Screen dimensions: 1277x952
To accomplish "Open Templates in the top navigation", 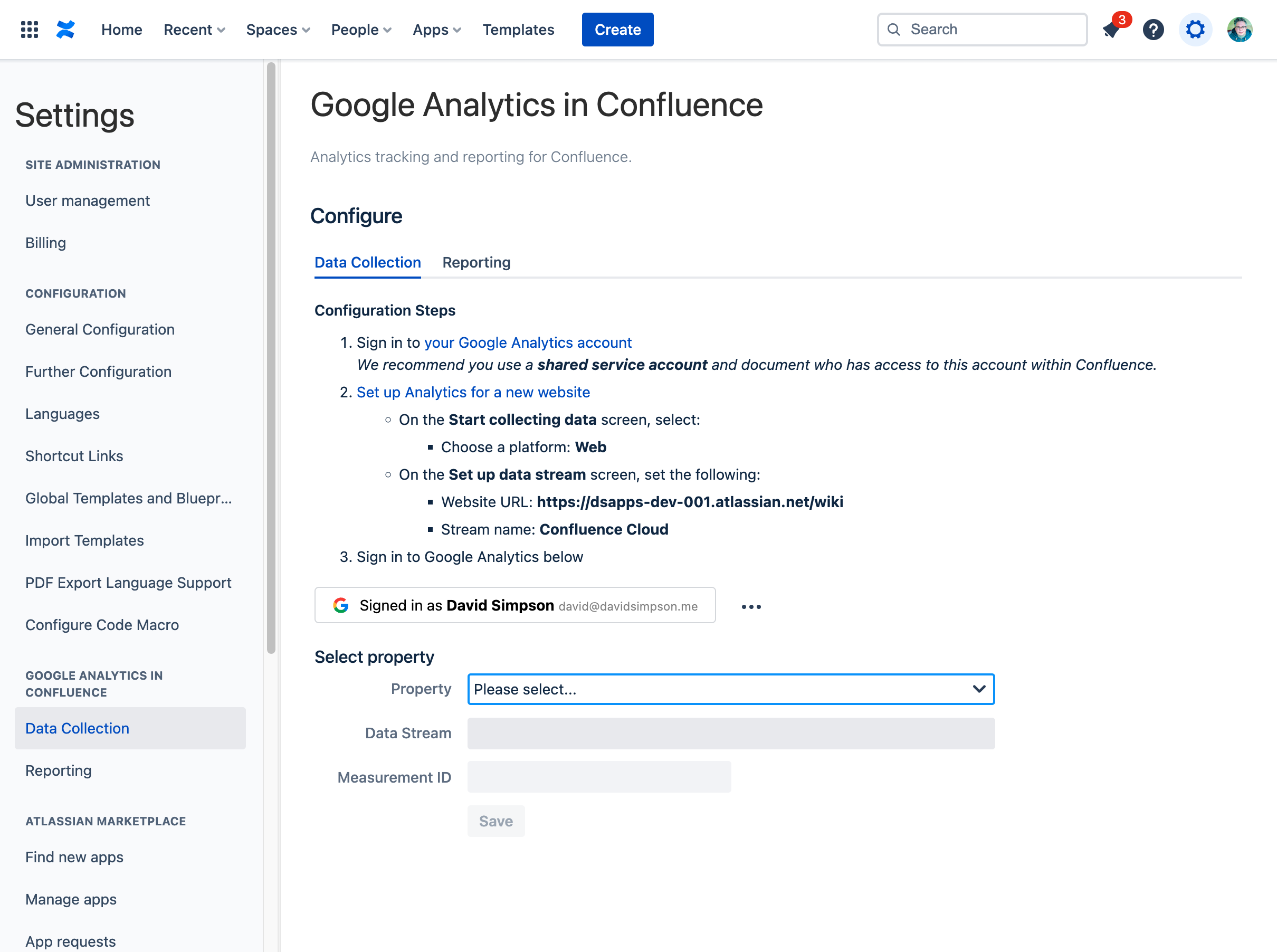I will 518,30.
